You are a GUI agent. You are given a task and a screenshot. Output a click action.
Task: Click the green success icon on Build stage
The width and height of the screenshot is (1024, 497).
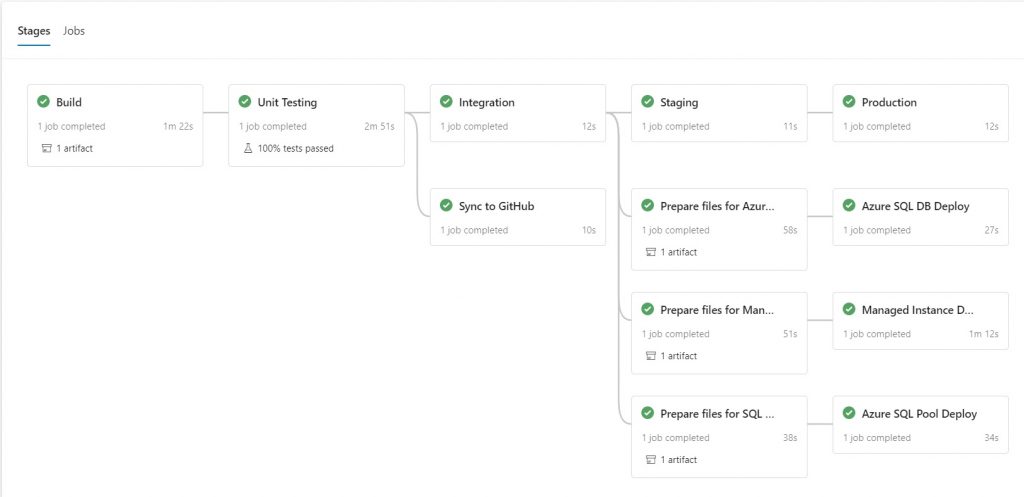point(44,102)
